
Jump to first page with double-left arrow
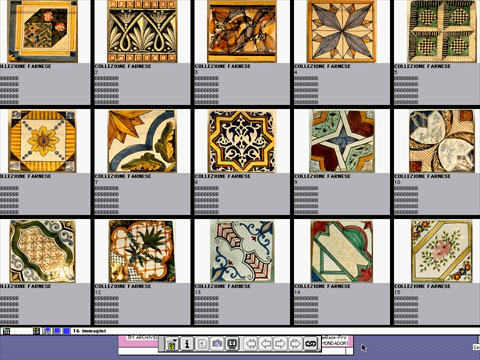pyautogui.click(x=251, y=343)
